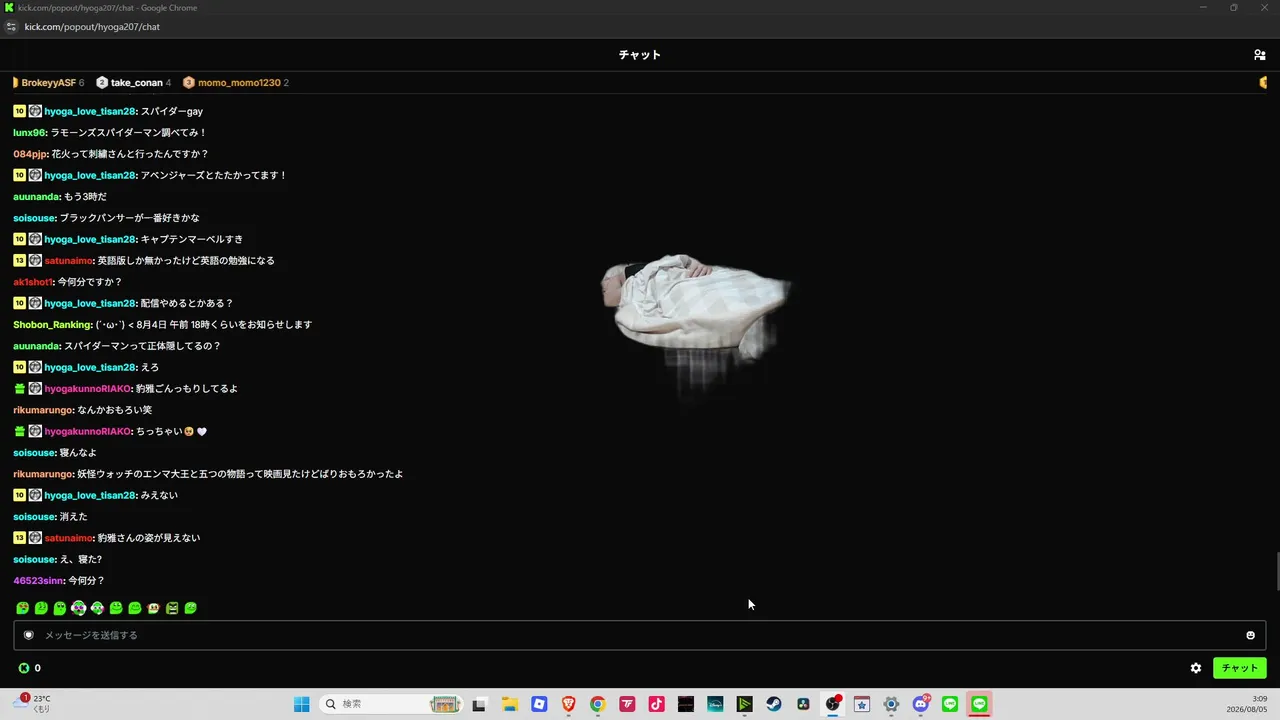
Task: Click message 'ブラックパンサーが一番好きかな'
Action: click(x=130, y=218)
